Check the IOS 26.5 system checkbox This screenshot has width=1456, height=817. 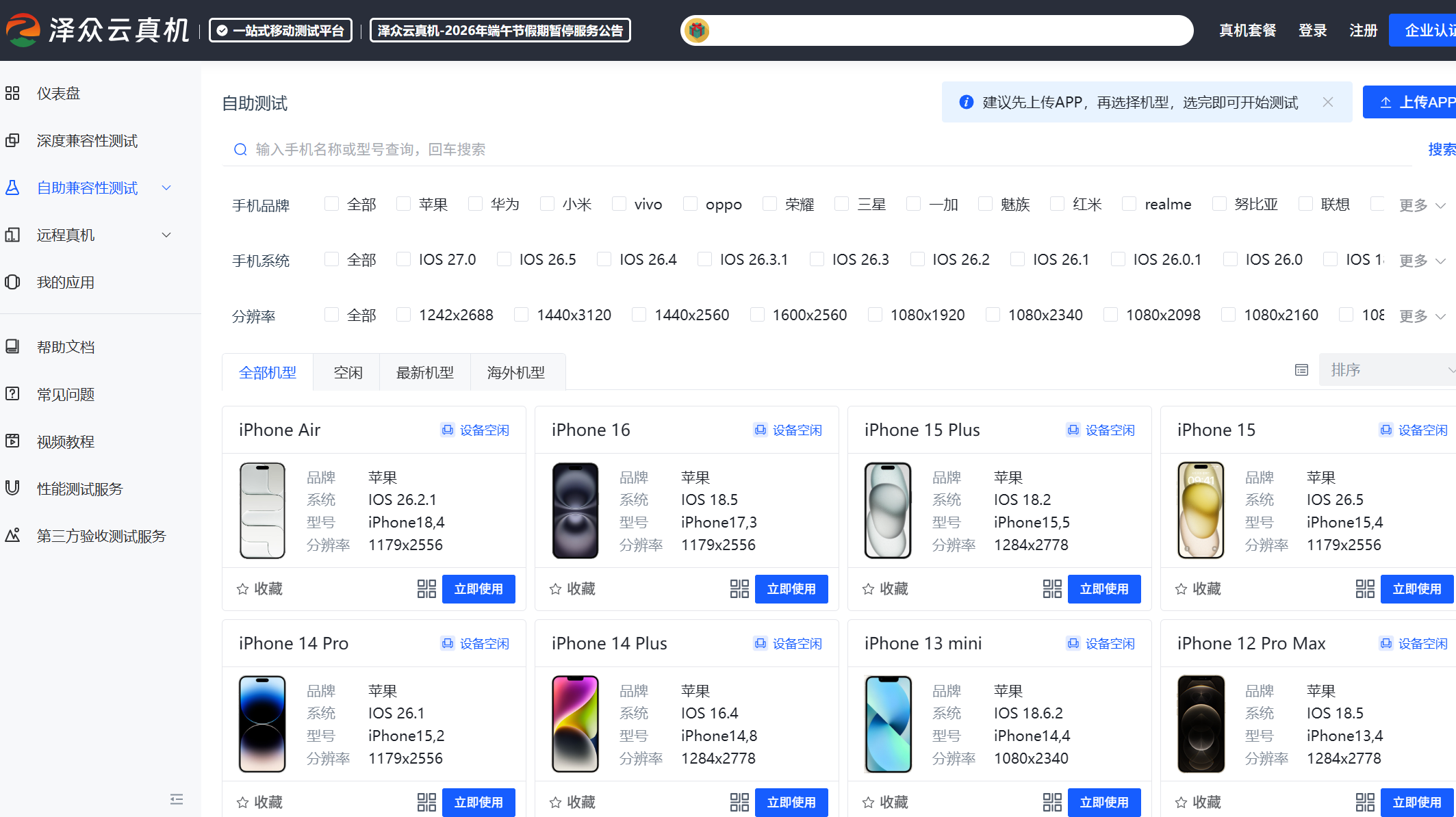[505, 259]
